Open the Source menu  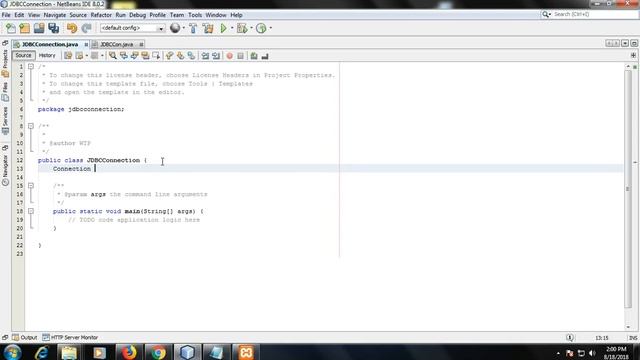78,15
